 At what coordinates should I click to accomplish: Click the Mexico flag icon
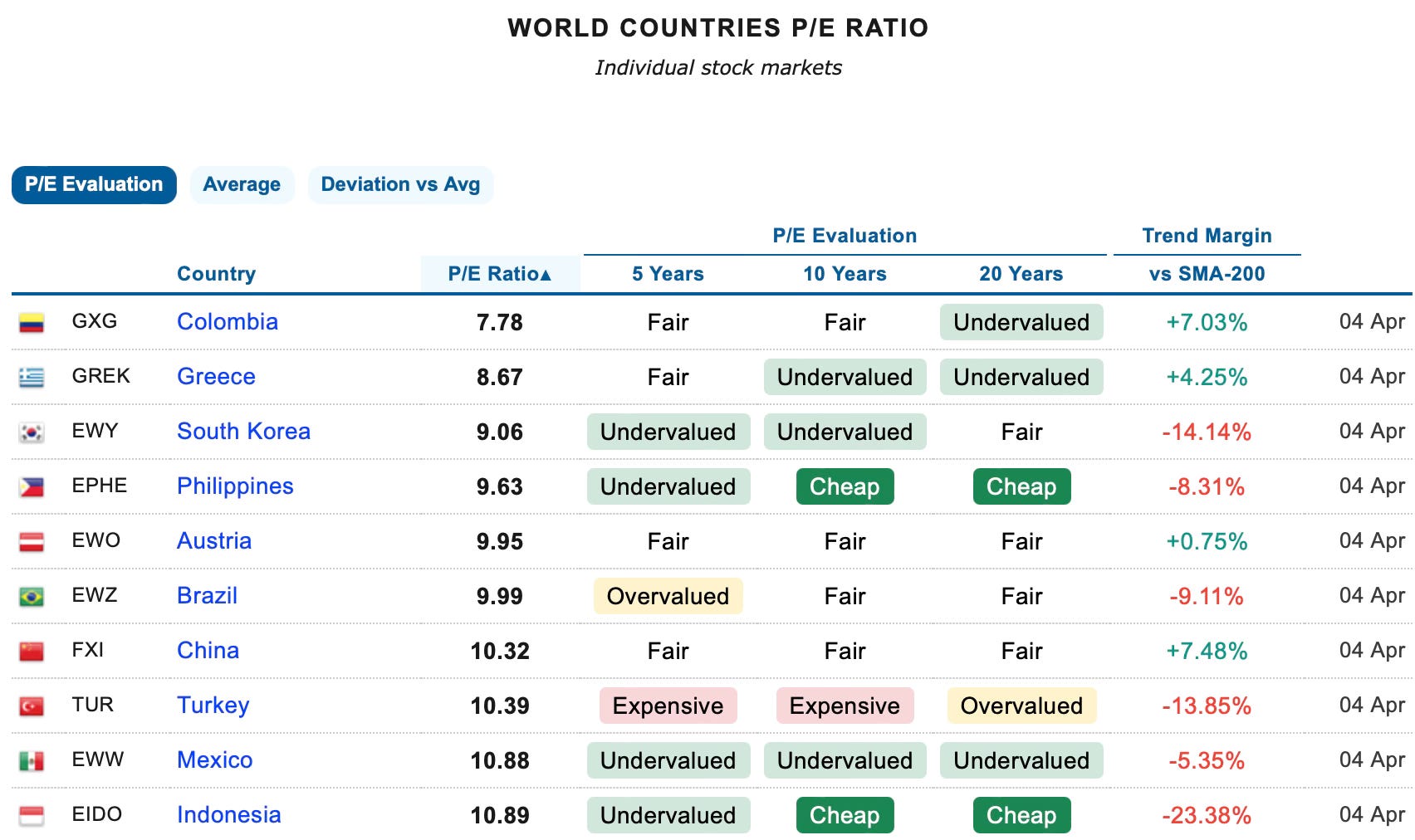point(32,761)
